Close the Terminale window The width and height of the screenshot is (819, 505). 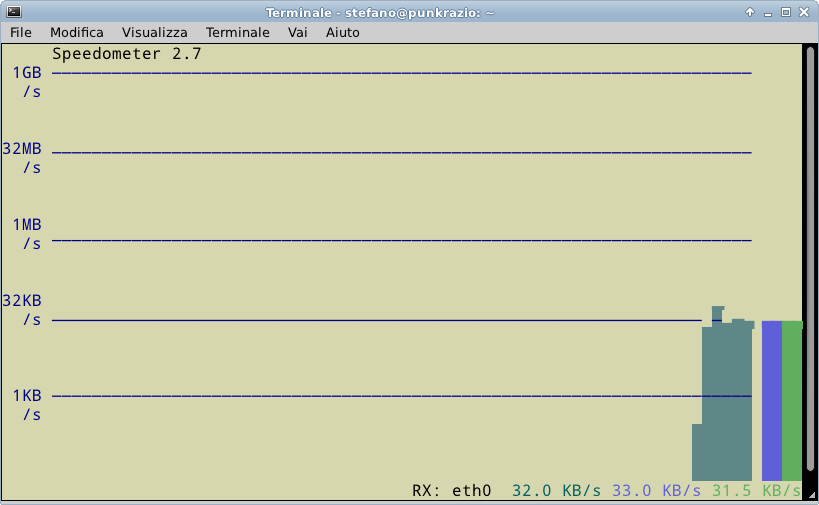[x=804, y=12]
